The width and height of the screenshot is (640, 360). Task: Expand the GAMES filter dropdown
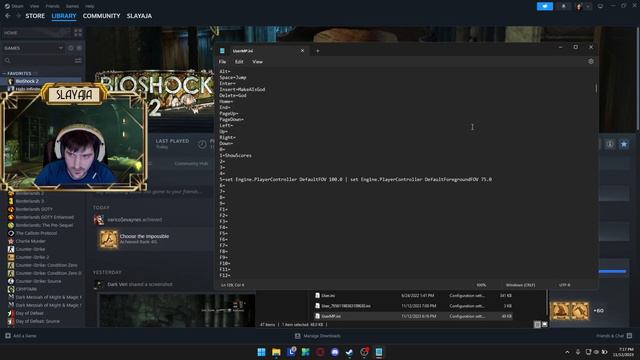(x=33, y=48)
